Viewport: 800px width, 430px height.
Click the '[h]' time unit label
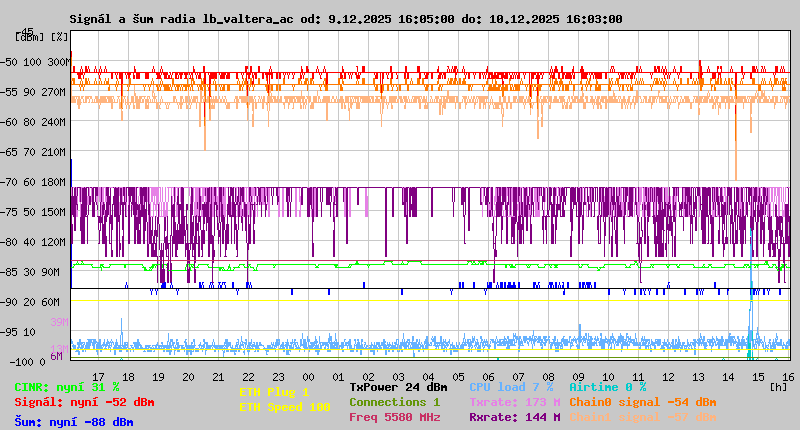[x=778, y=387]
